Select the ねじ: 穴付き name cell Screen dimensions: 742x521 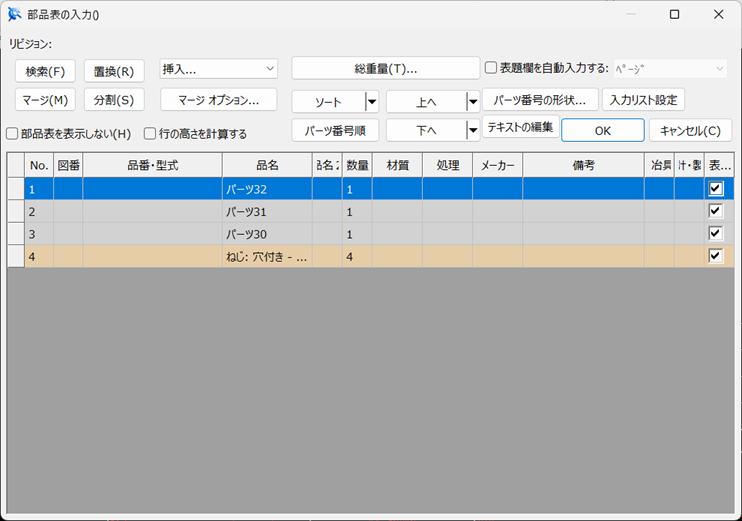click(267, 256)
